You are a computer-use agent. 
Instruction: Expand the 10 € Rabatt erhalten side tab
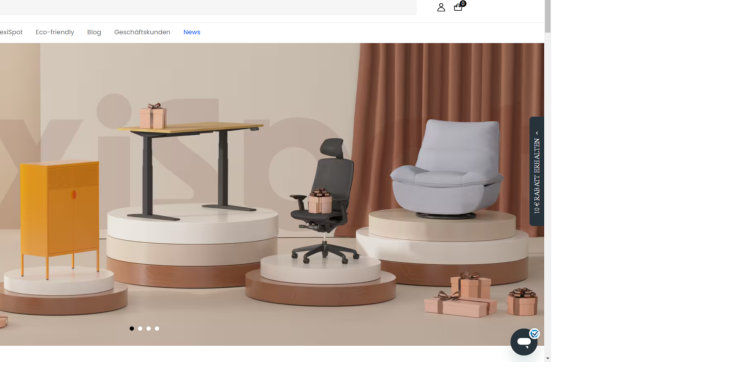click(537, 171)
